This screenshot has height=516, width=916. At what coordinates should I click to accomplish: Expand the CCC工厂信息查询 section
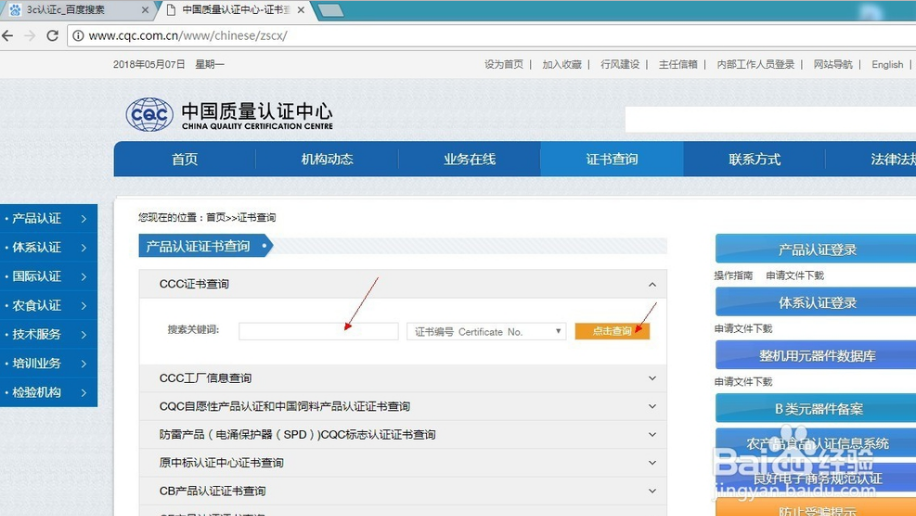coord(652,378)
